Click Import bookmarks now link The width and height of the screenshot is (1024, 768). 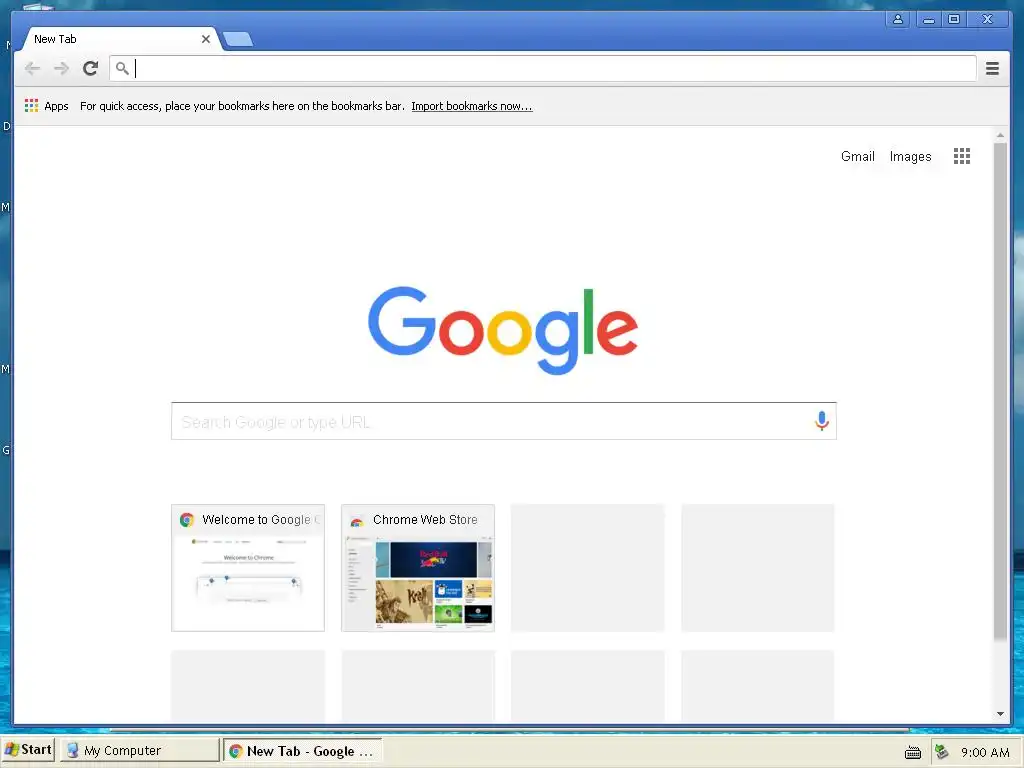(x=472, y=106)
